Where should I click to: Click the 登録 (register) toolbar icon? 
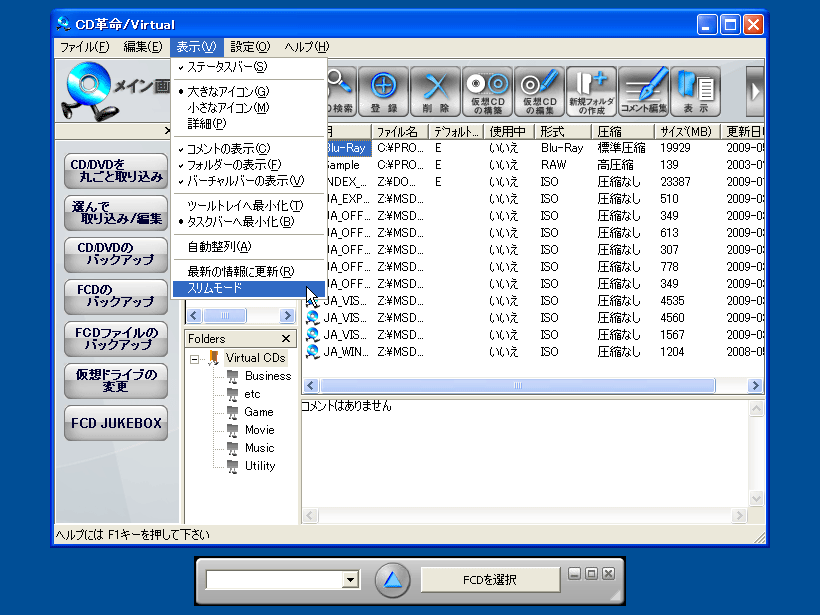tap(383, 92)
